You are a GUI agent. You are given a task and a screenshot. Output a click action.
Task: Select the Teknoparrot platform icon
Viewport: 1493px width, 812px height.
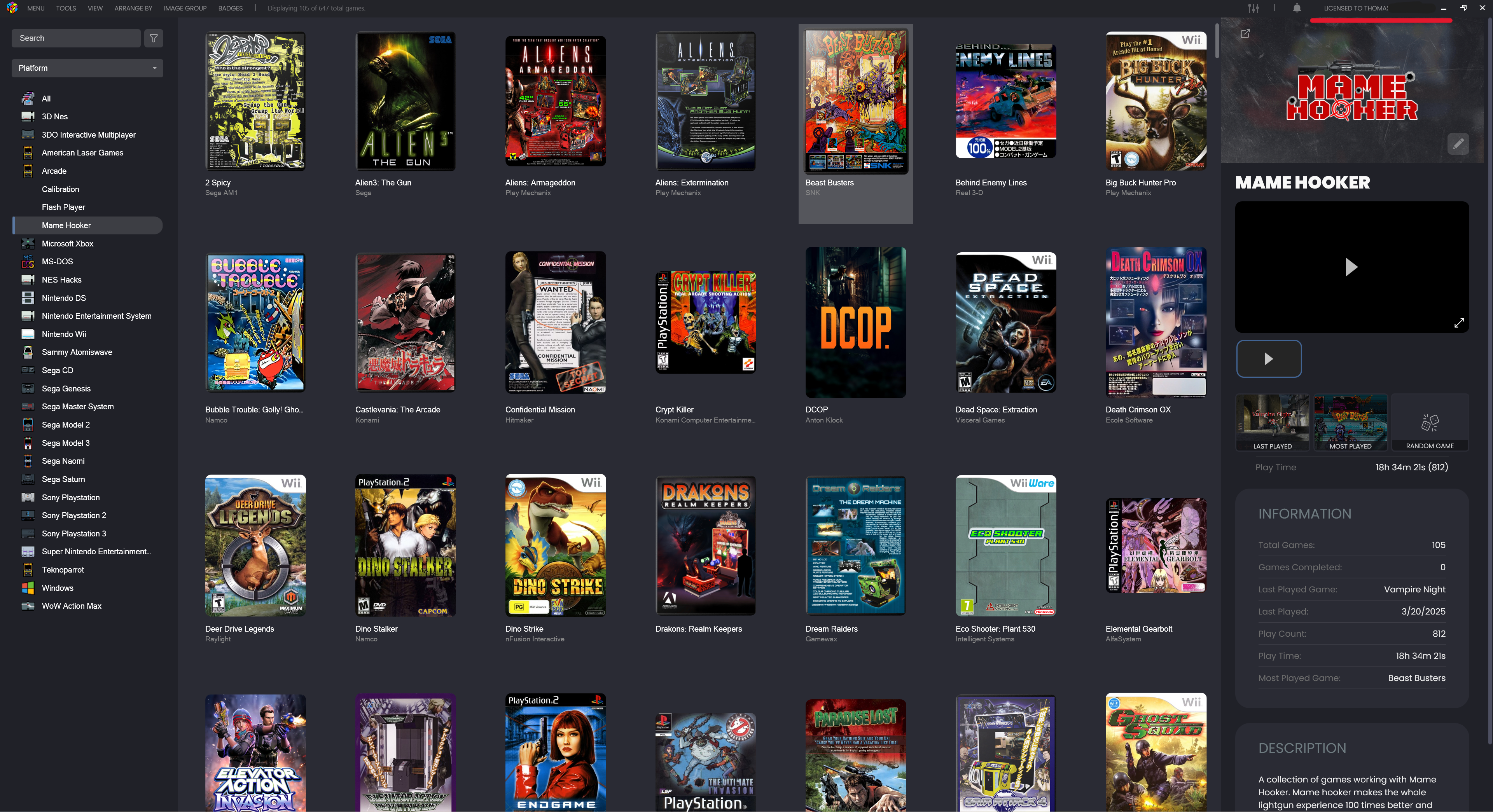tap(28, 570)
